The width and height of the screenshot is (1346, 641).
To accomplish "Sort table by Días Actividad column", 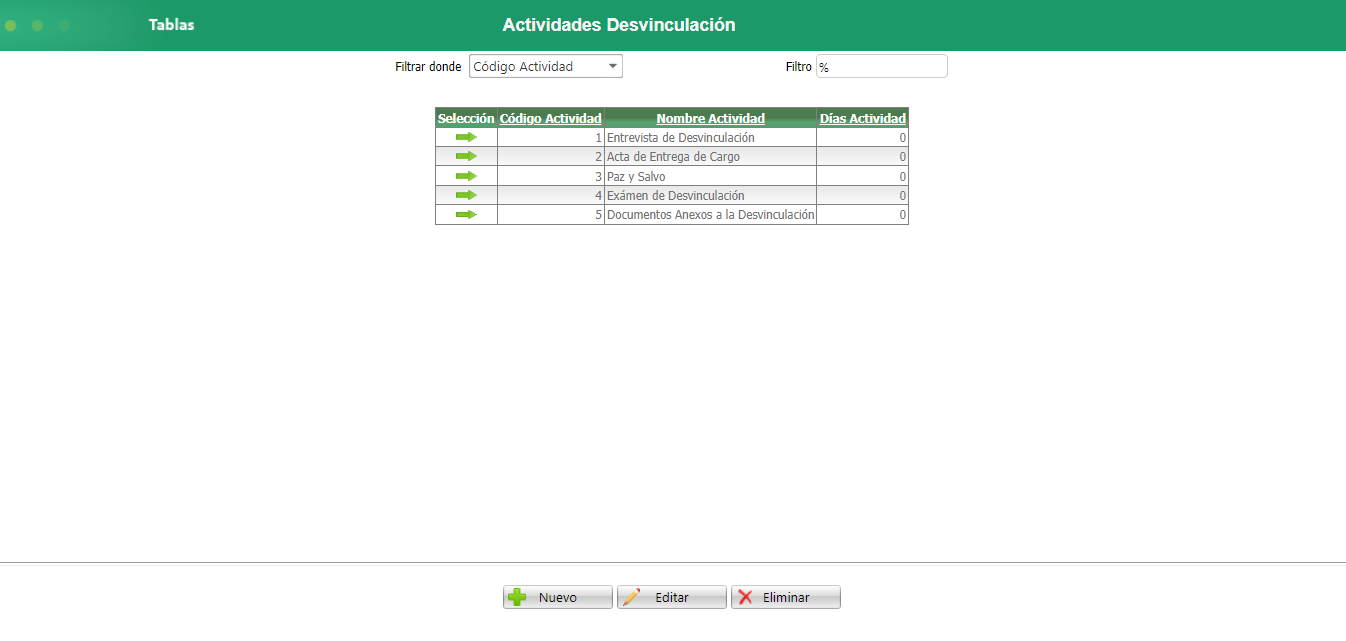I will pos(861,118).
